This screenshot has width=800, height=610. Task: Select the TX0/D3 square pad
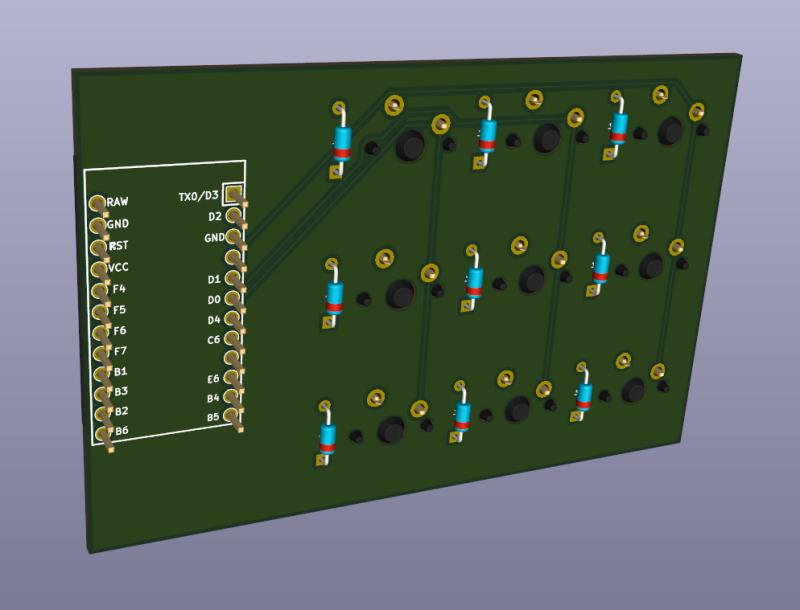coord(233,193)
